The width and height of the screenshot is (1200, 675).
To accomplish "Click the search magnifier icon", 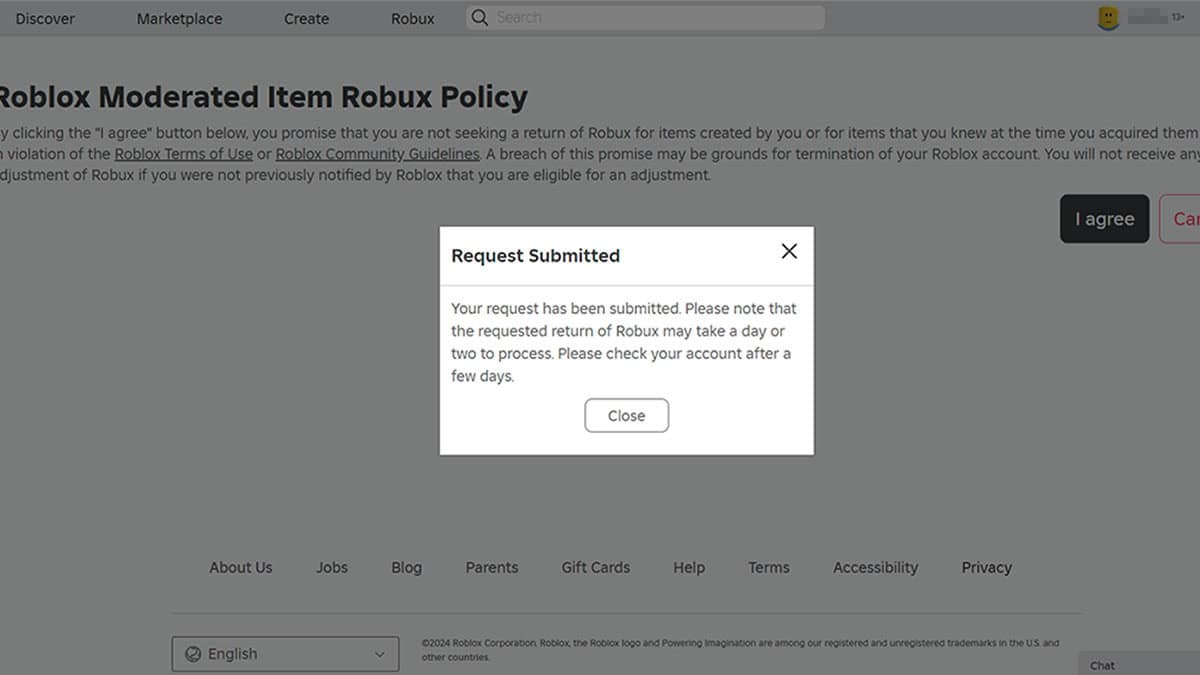I will coord(479,17).
